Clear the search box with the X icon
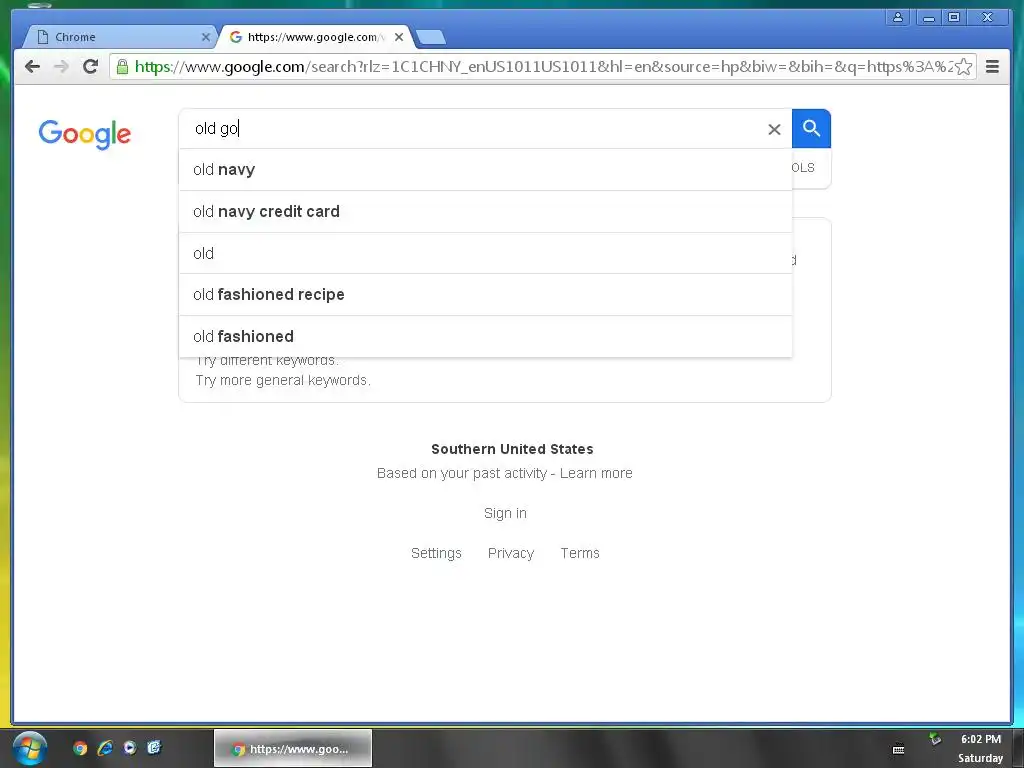Image resolution: width=1024 pixels, height=768 pixels. (774, 129)
